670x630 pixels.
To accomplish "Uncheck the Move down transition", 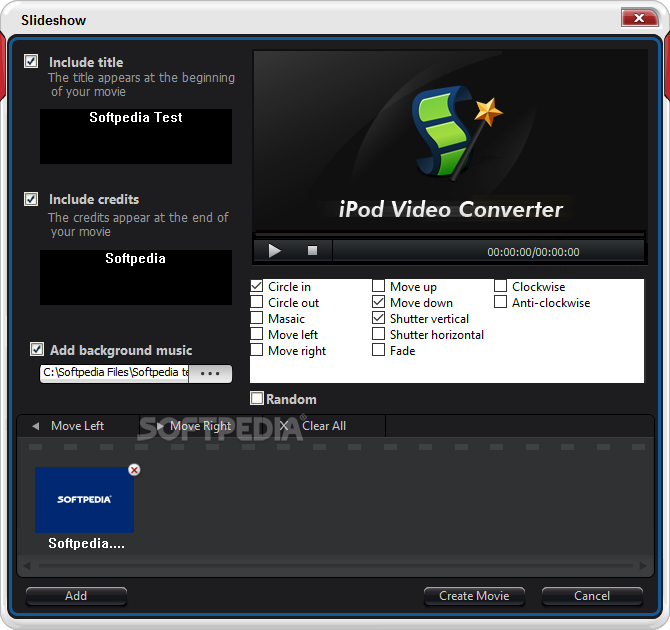I will [x=379, y=302].
